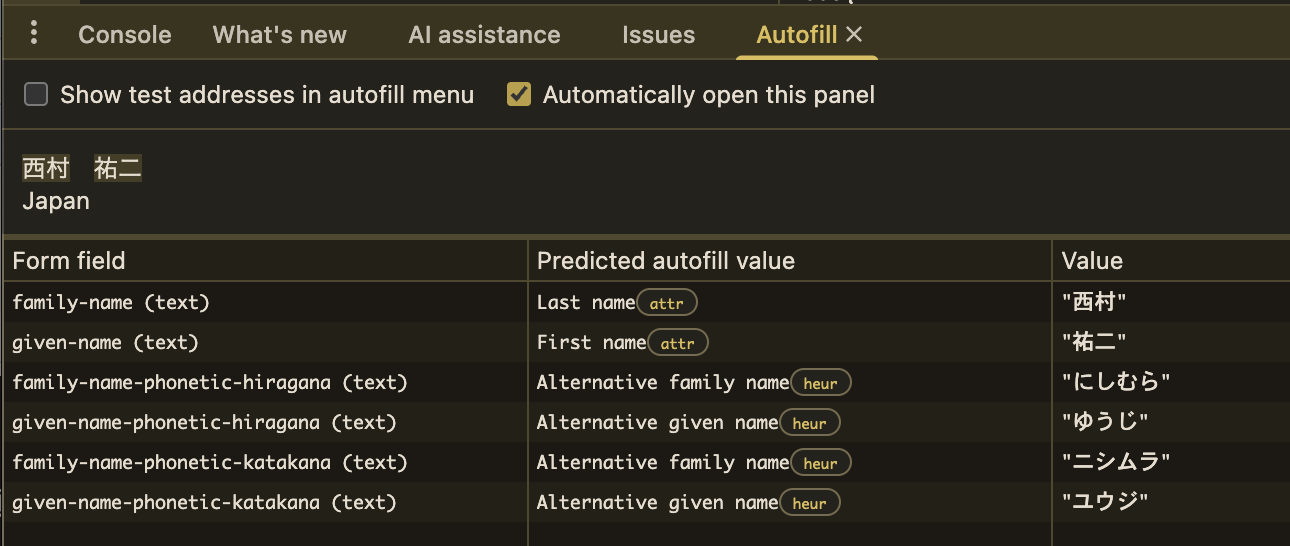Click the attr badge beside Last name
The image size is (1290, 546).
[667, 302]
